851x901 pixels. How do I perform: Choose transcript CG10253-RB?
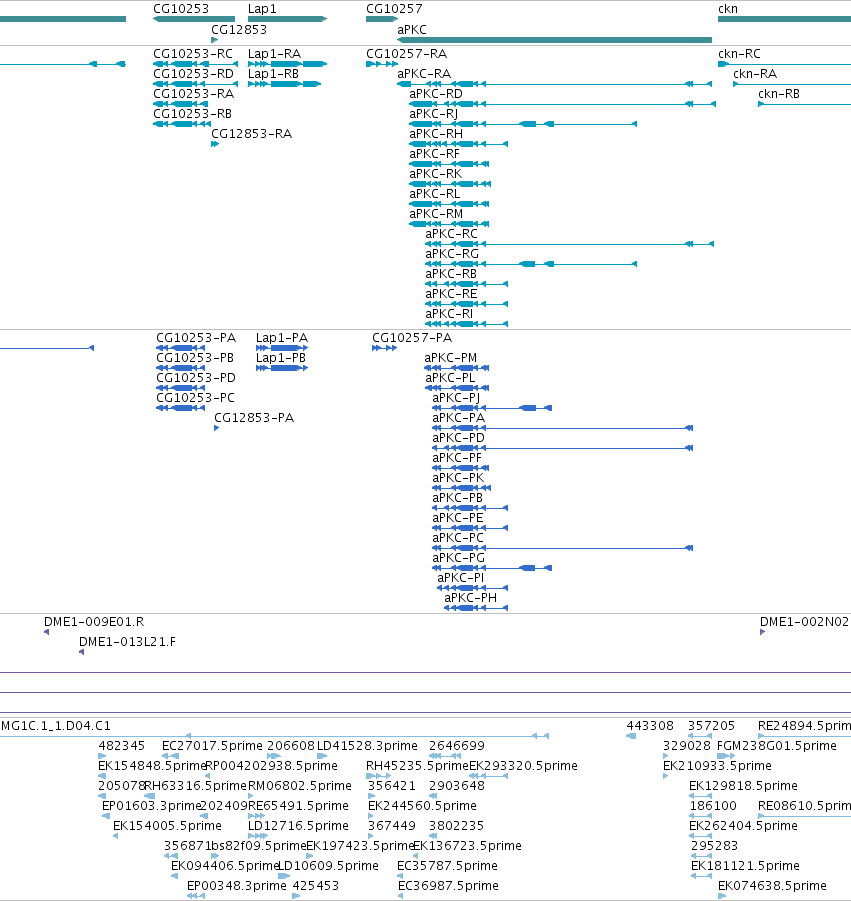[192, 114]
